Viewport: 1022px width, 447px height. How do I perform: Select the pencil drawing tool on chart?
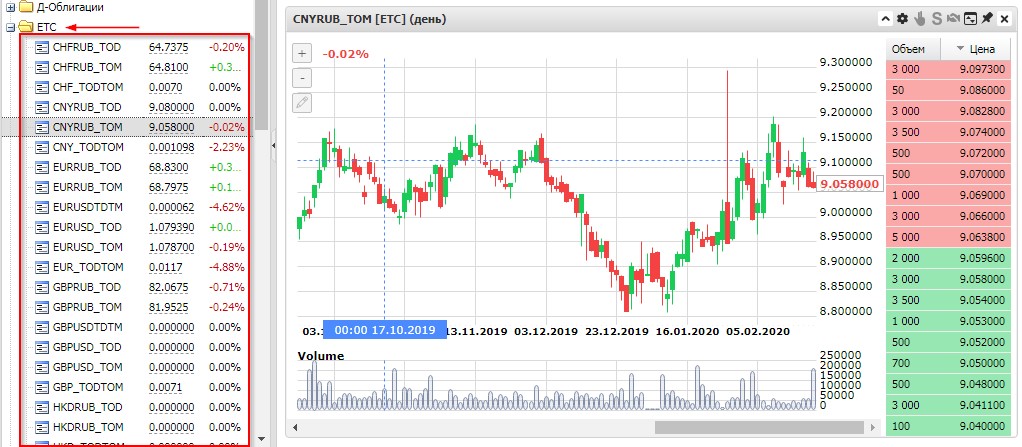(x=303, y=102)
